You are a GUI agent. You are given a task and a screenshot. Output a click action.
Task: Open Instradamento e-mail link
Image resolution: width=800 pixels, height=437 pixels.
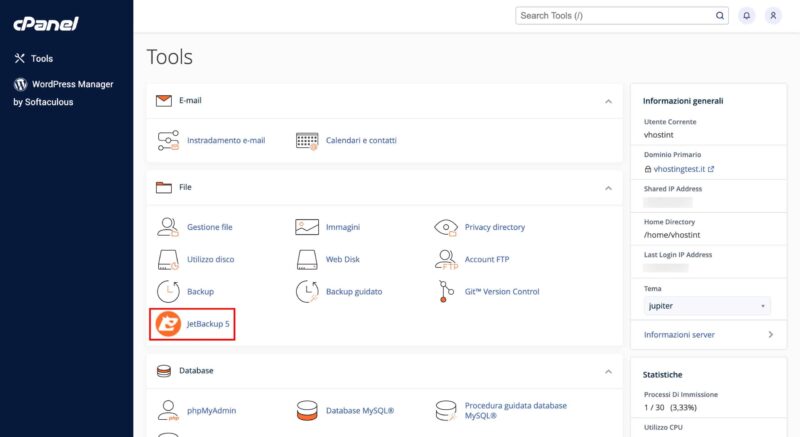point(226,140)
